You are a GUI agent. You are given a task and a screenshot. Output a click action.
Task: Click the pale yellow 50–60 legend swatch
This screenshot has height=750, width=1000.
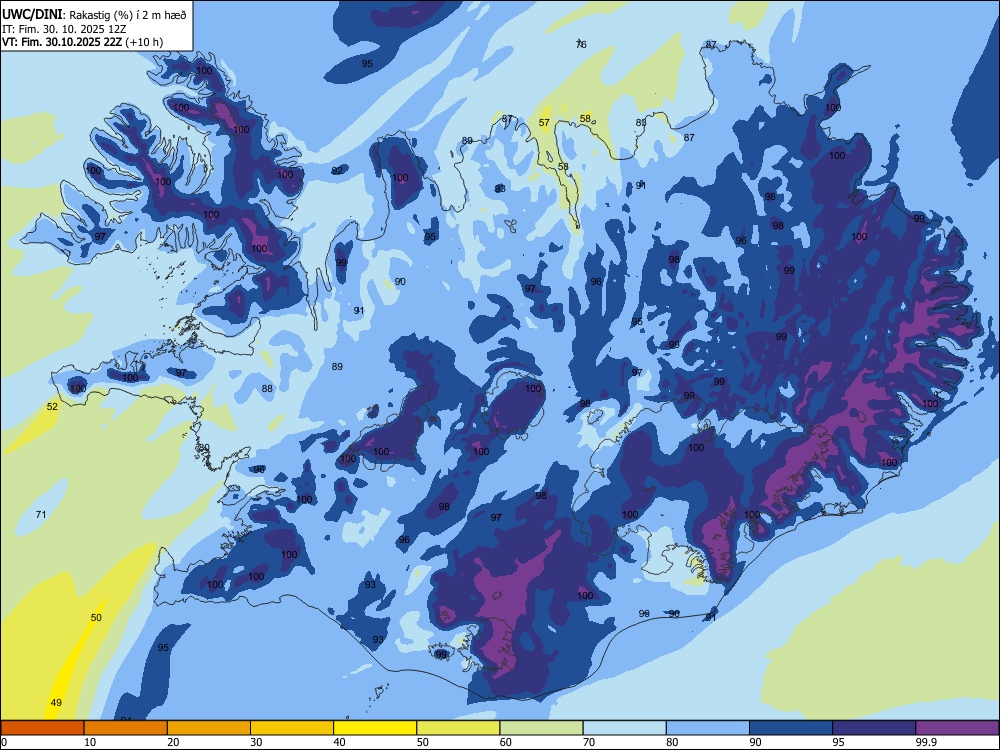click(x=458, y=728)
